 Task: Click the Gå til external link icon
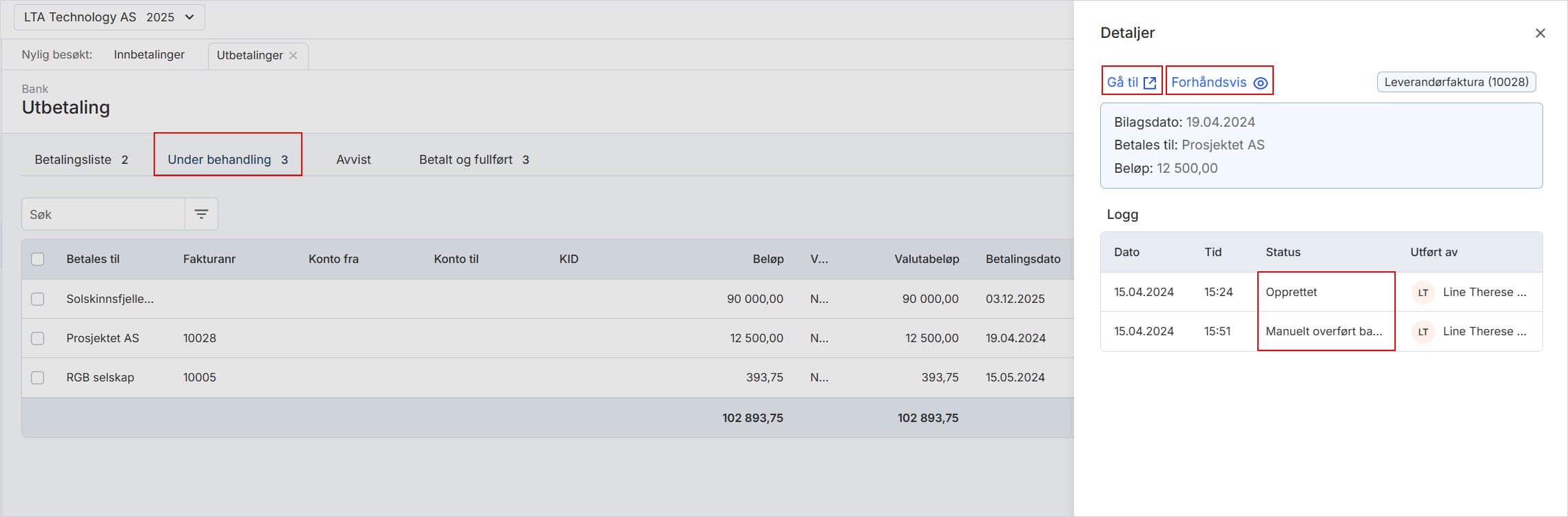pyautogui.click(x=1150, y=83)
